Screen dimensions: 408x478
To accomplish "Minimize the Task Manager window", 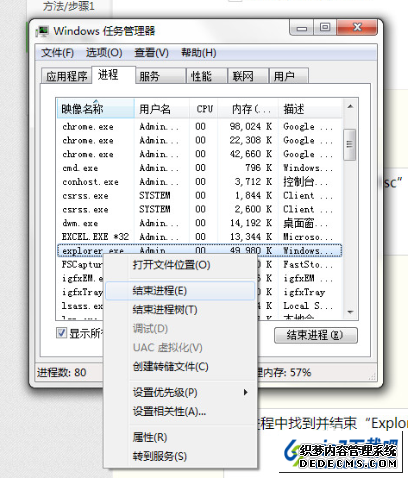I will 302,28.
